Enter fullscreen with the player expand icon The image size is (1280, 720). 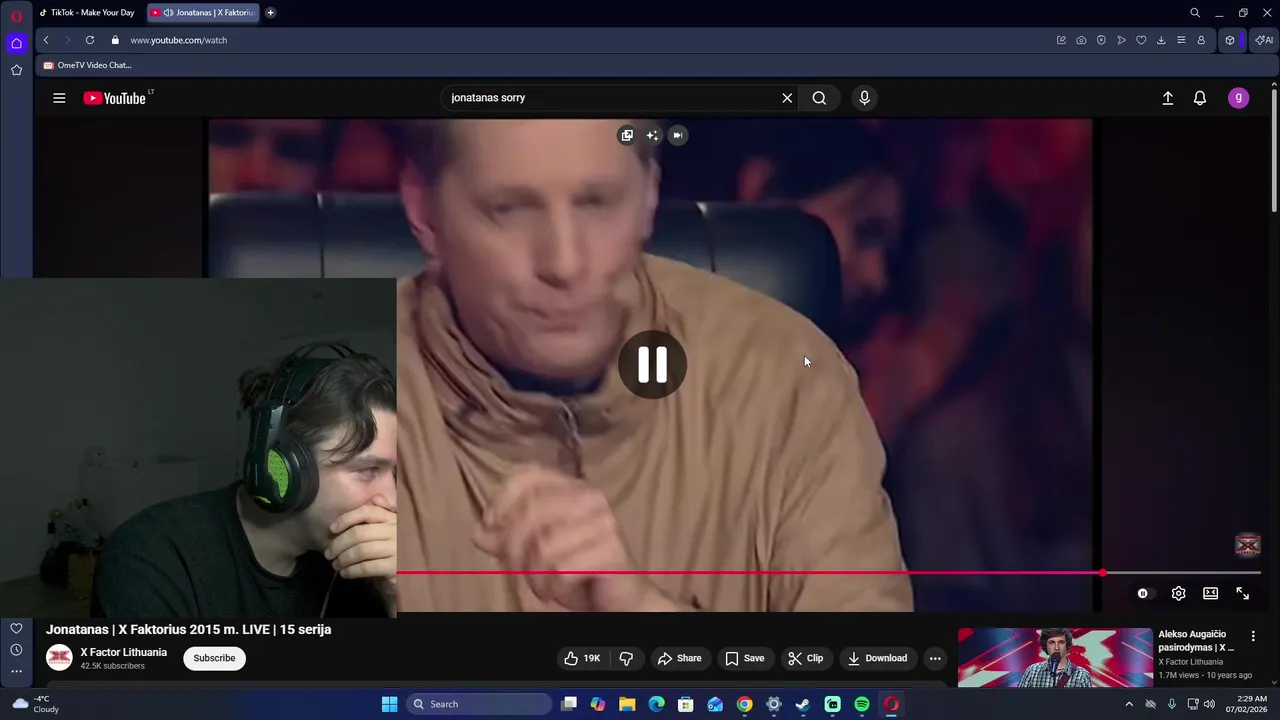[1242, 593]
